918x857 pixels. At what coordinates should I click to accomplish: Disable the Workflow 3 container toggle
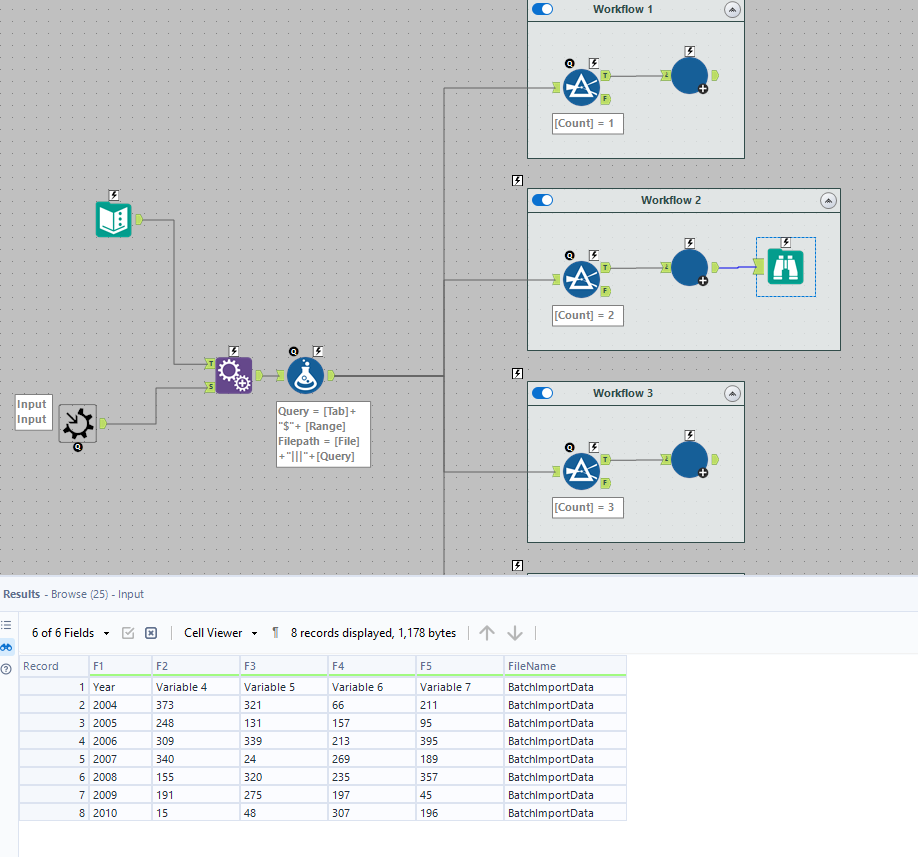[x=543, y=393]
